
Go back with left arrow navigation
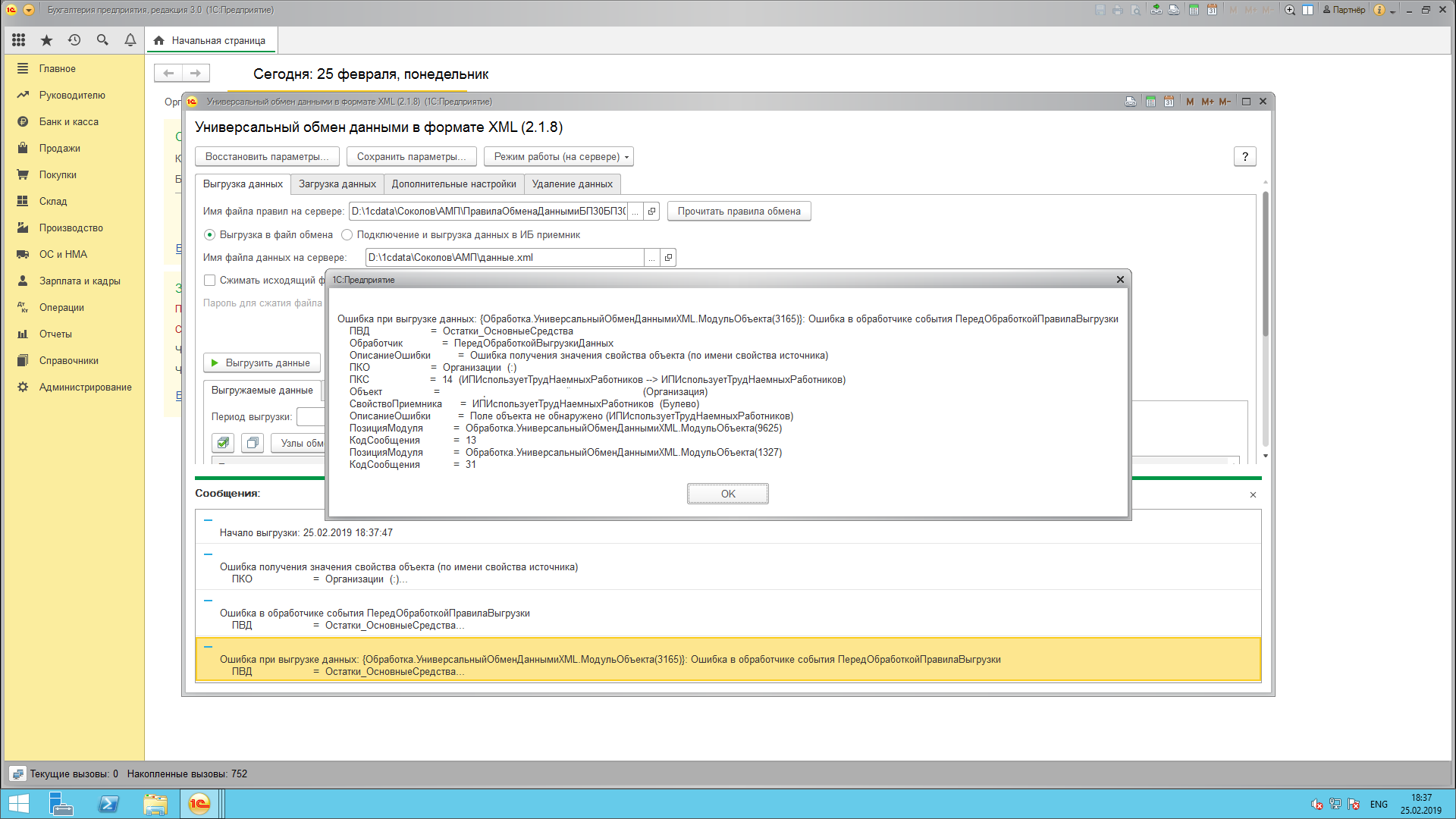(168, 73)
